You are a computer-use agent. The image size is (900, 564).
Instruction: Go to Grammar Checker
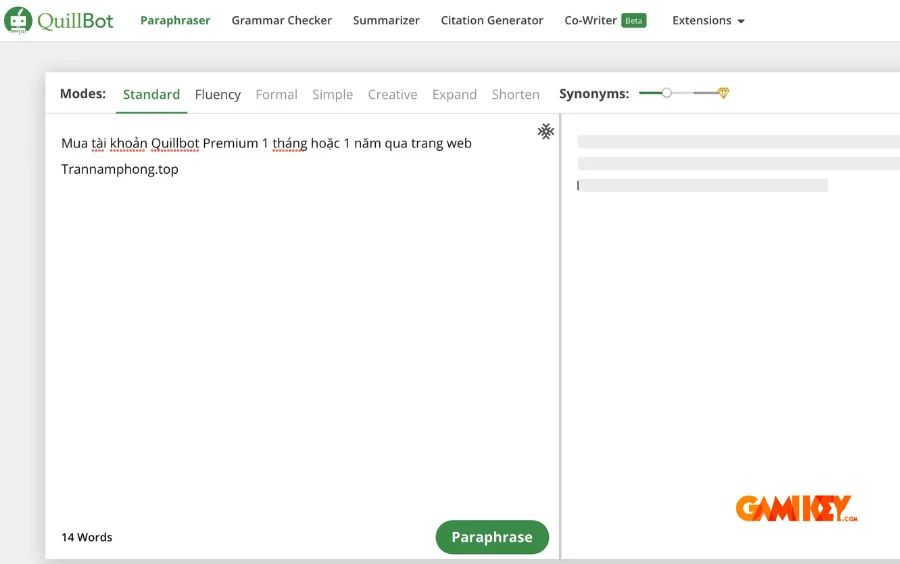[x=281, y=20]
